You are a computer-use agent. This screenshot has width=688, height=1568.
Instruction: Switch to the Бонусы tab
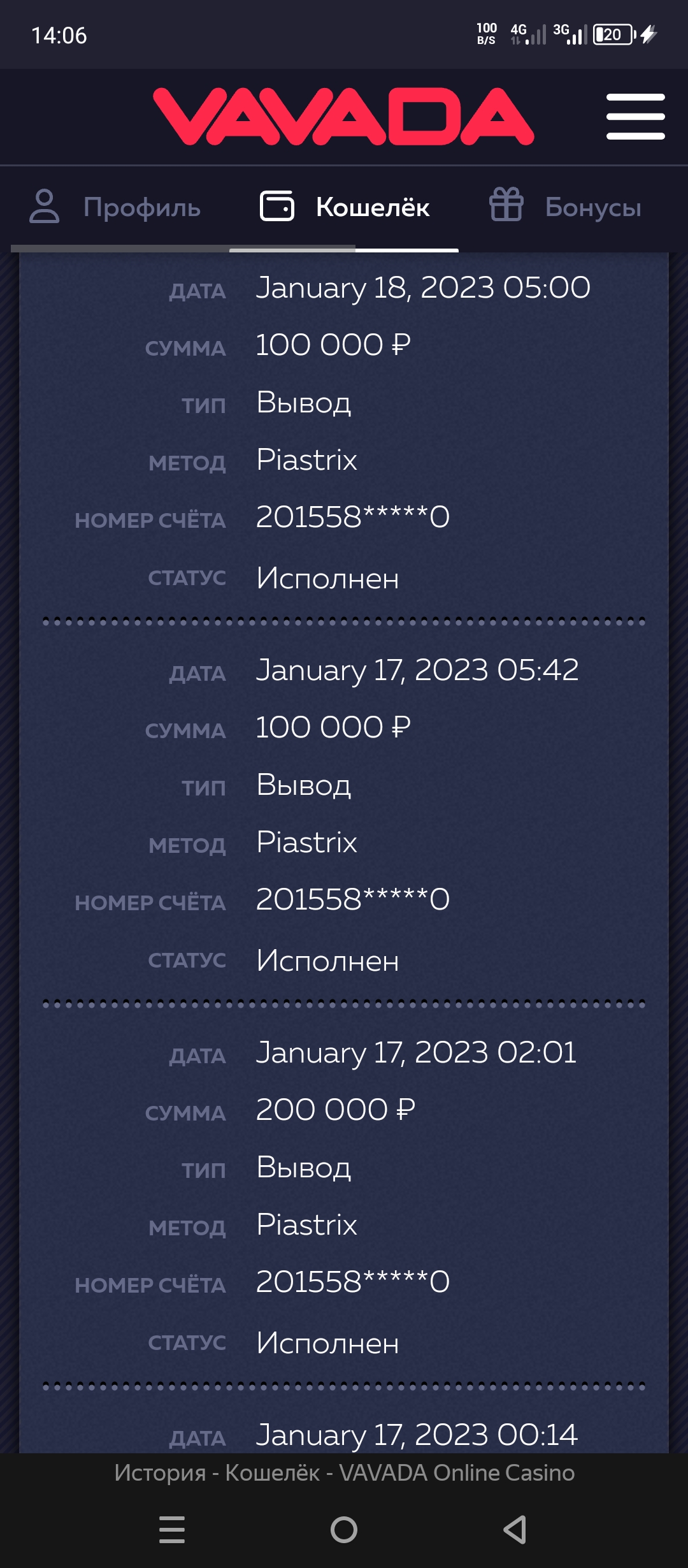click(x=593, y=208)
